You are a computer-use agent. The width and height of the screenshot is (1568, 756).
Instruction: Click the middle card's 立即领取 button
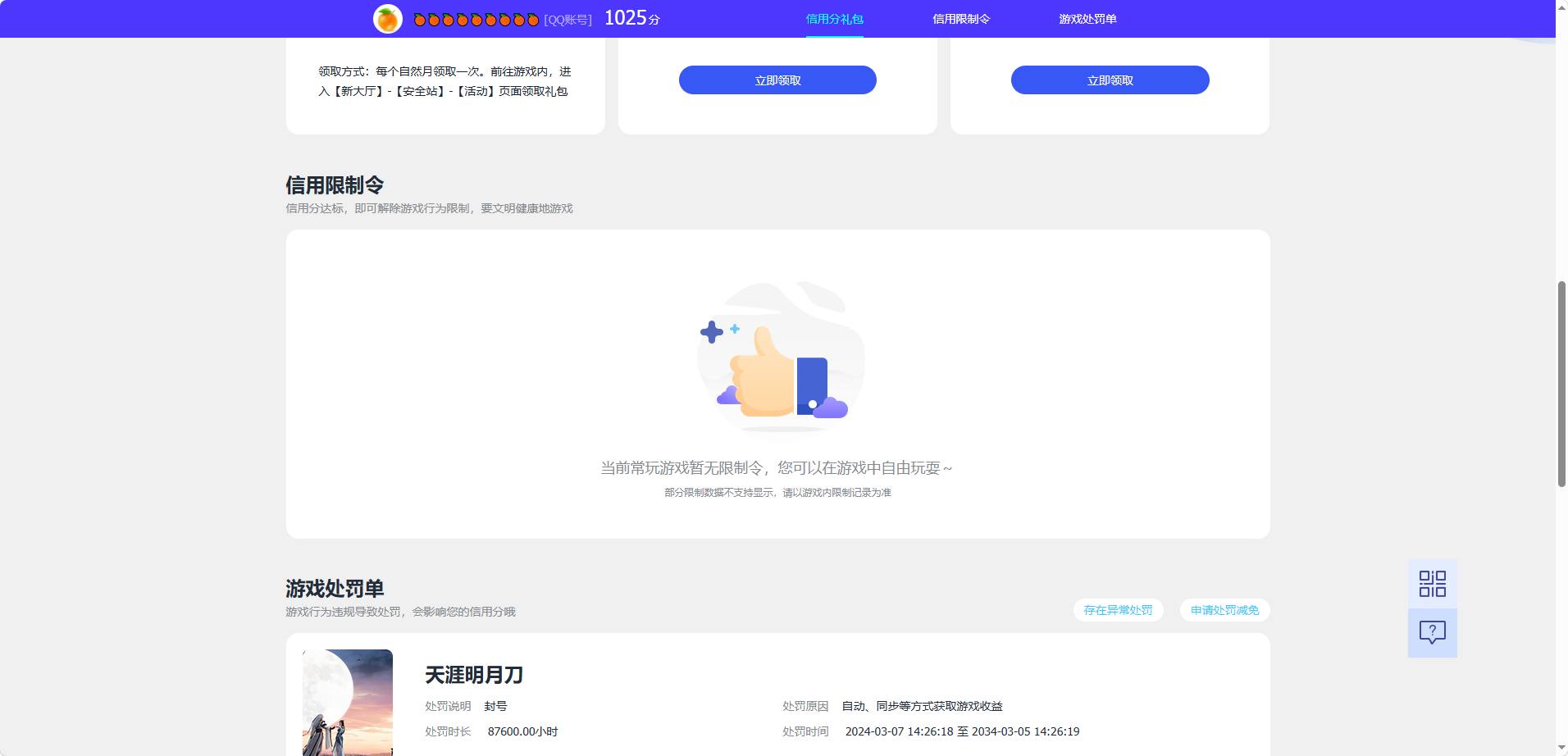tap(777, 80)
